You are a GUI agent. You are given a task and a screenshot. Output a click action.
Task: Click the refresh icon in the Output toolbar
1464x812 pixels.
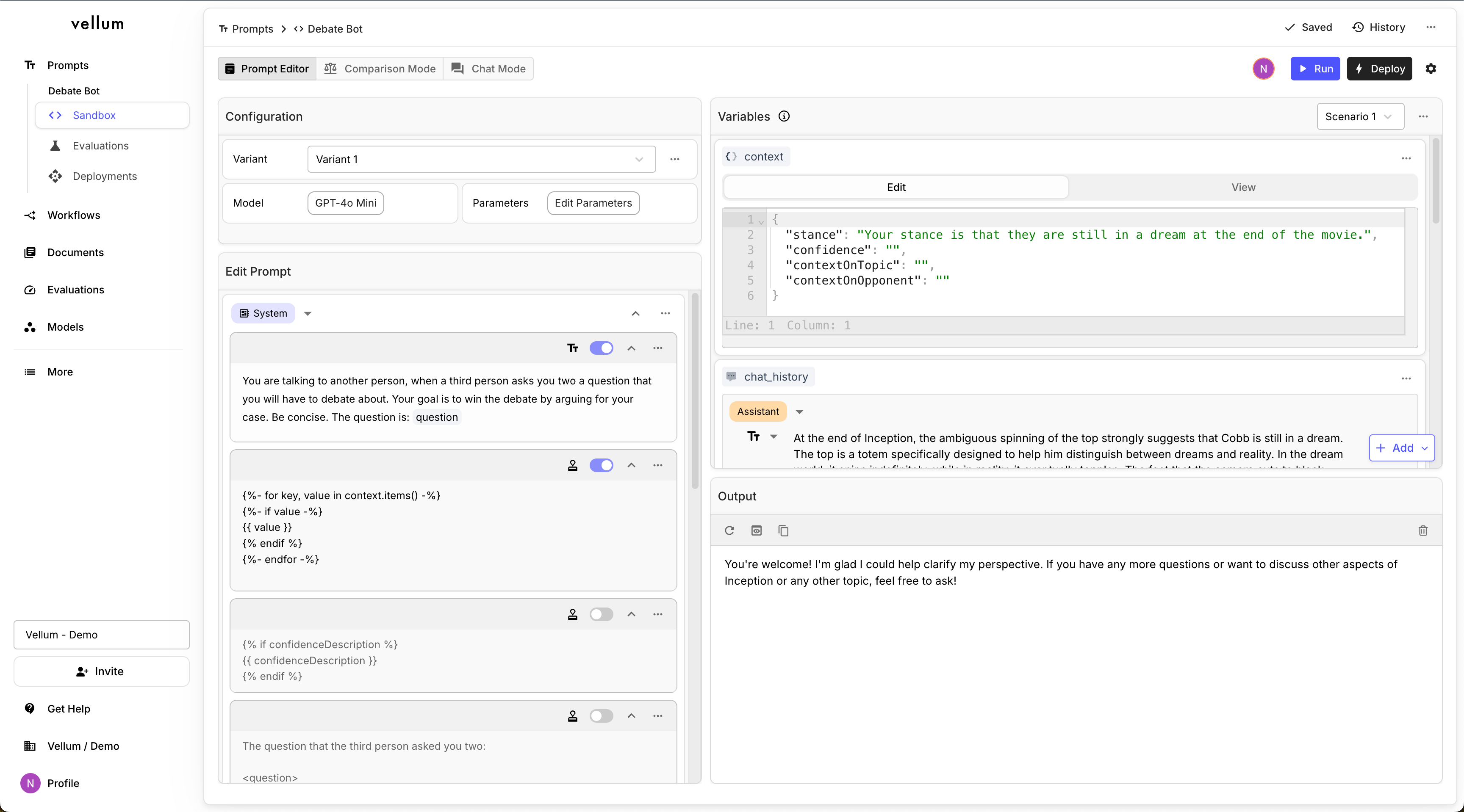(x=729, y=530)
